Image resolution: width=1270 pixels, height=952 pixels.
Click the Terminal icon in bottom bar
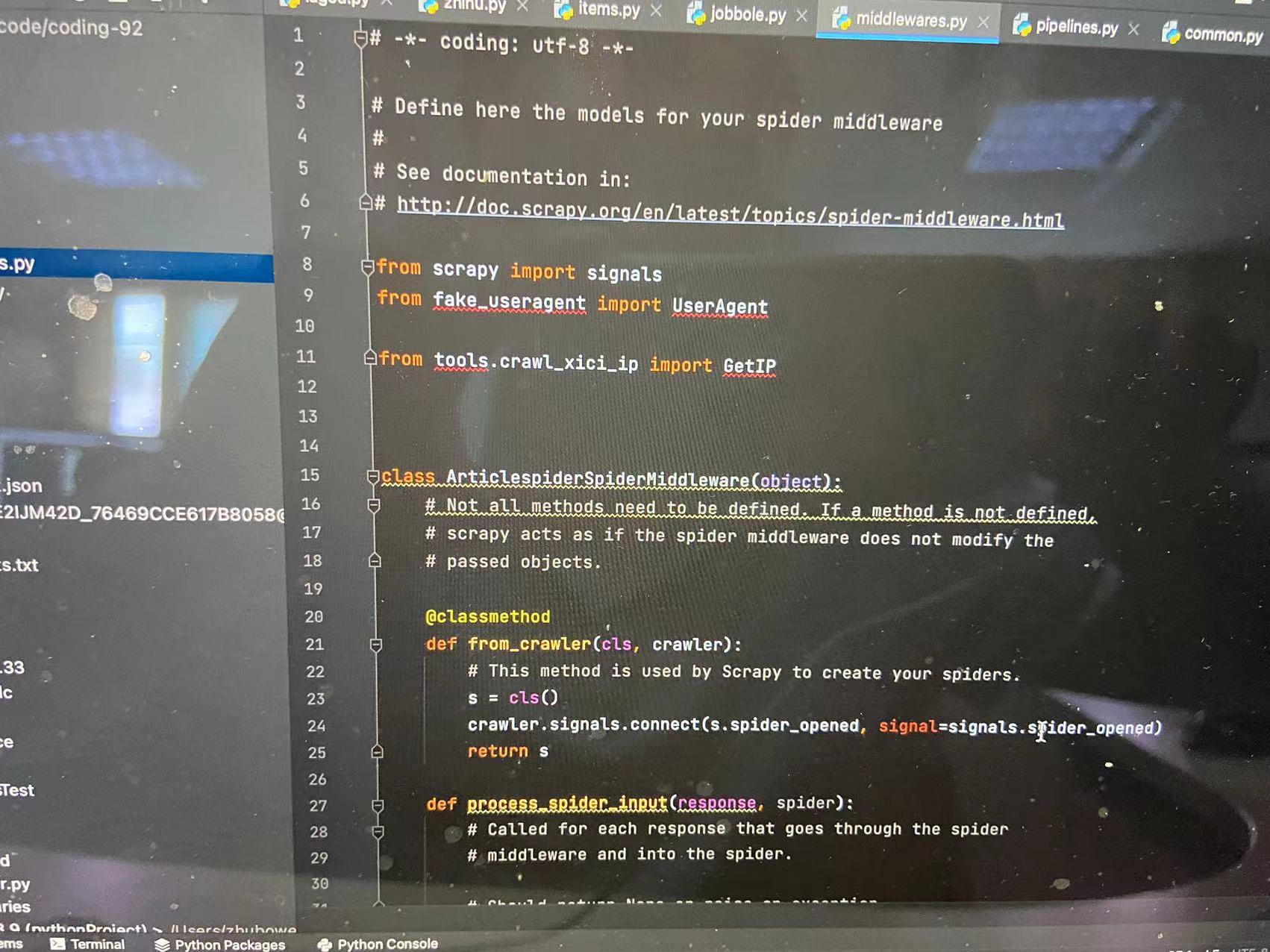tap(57, 944)
